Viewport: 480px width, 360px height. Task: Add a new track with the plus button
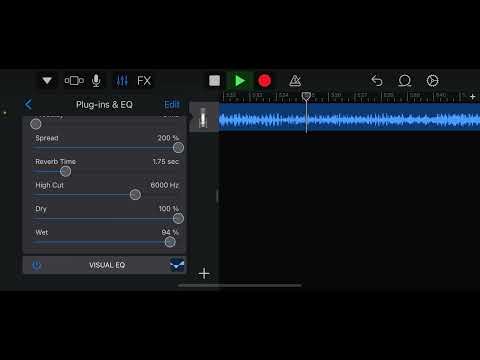[x=204, y=274]
